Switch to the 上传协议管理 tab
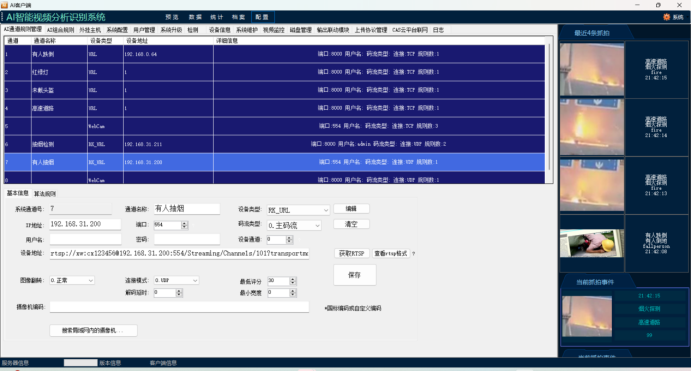The width and height of the screenshot is (692, 371). 371,30
